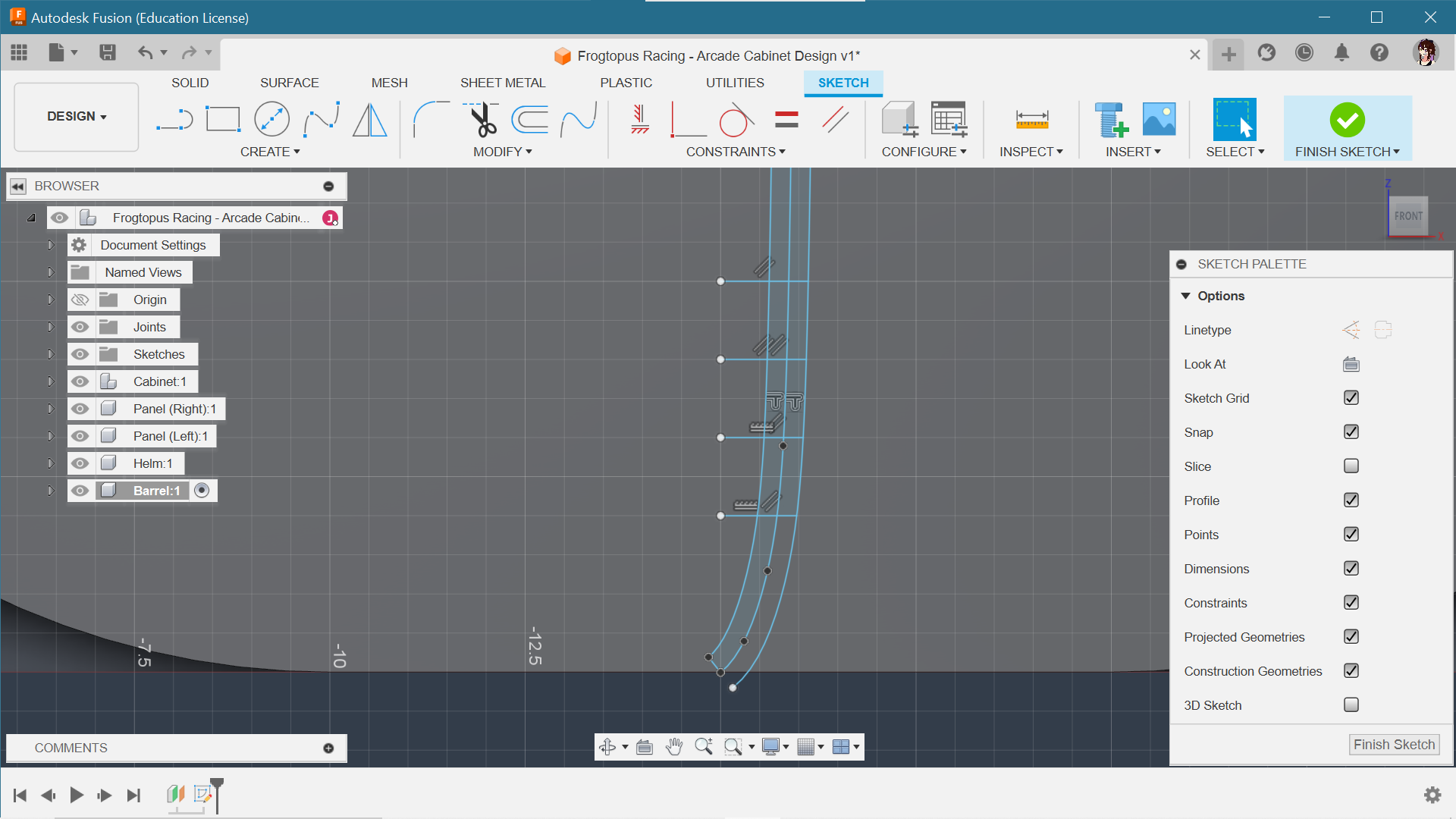
Task: Click the green FINISH SKETCH toolbar button
Action: pos(1347,127)
